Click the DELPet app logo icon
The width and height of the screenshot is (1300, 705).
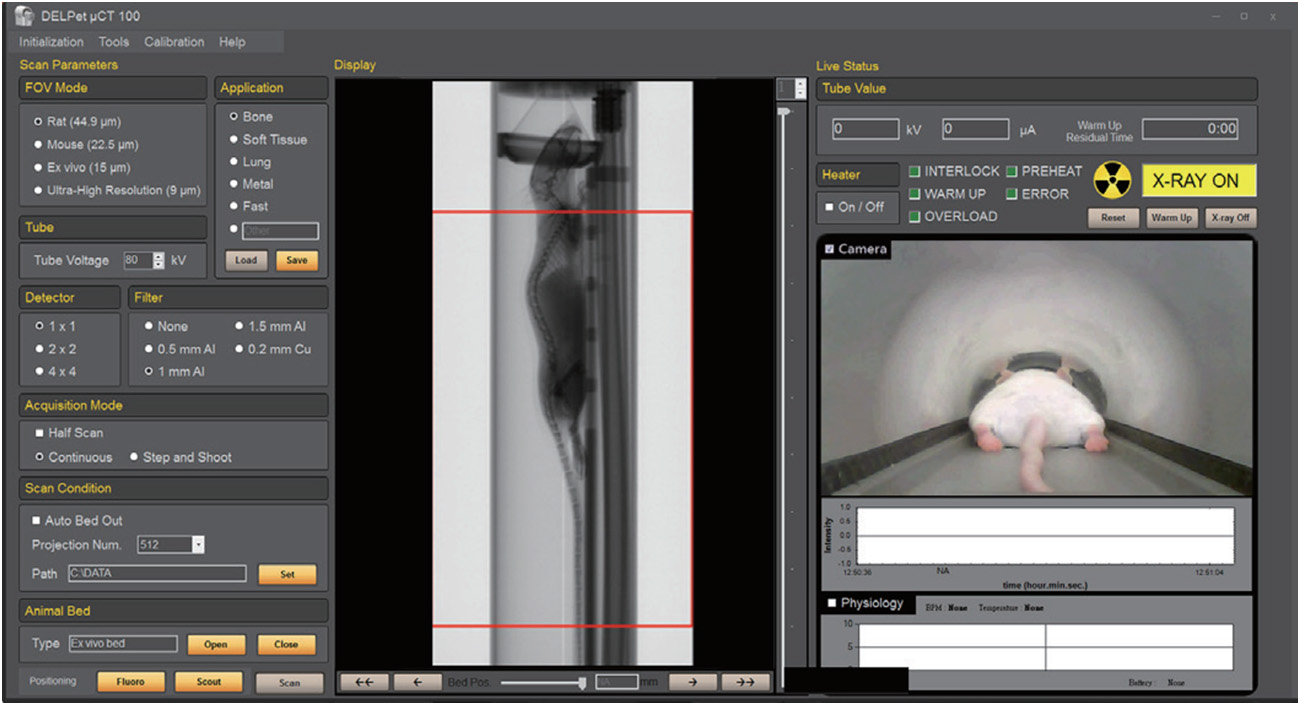tap(24, 16)
